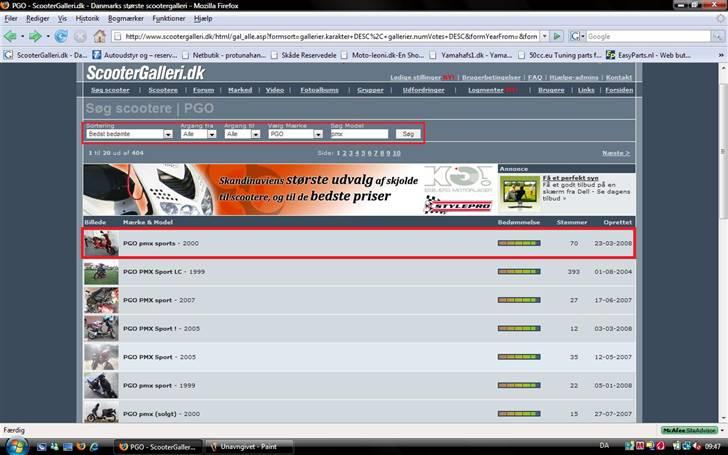Image resolution: width=728 pixels, height=455 pixels.
Task: Click the Søg Model text field
Action: point(359,134)
